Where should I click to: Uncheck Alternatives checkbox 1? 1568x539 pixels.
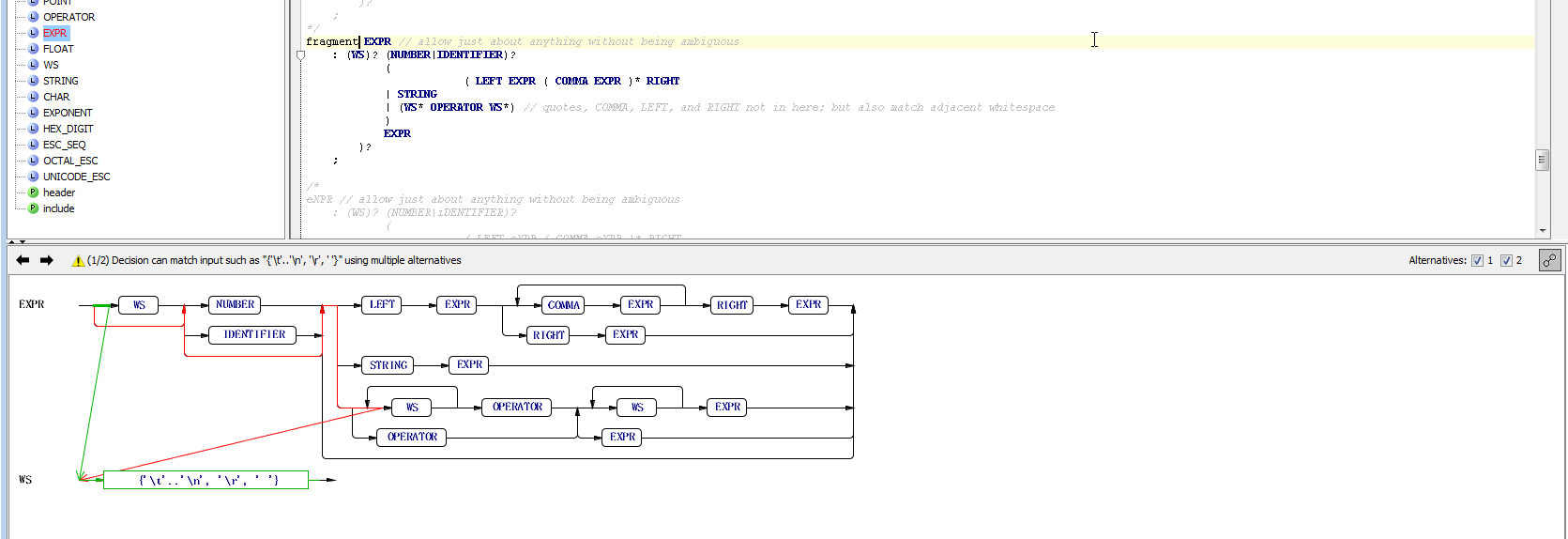[x=1477, y=261]
